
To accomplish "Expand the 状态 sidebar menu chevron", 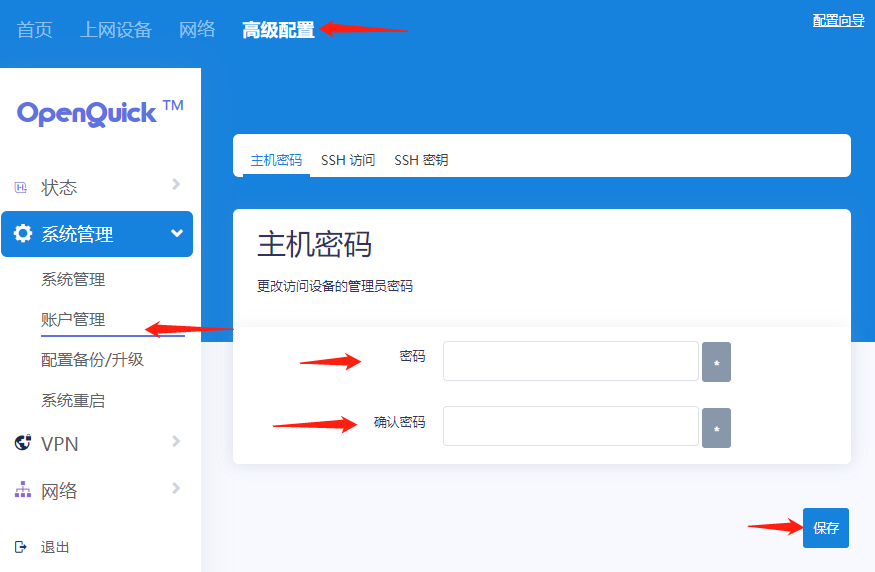I will 176,184.
